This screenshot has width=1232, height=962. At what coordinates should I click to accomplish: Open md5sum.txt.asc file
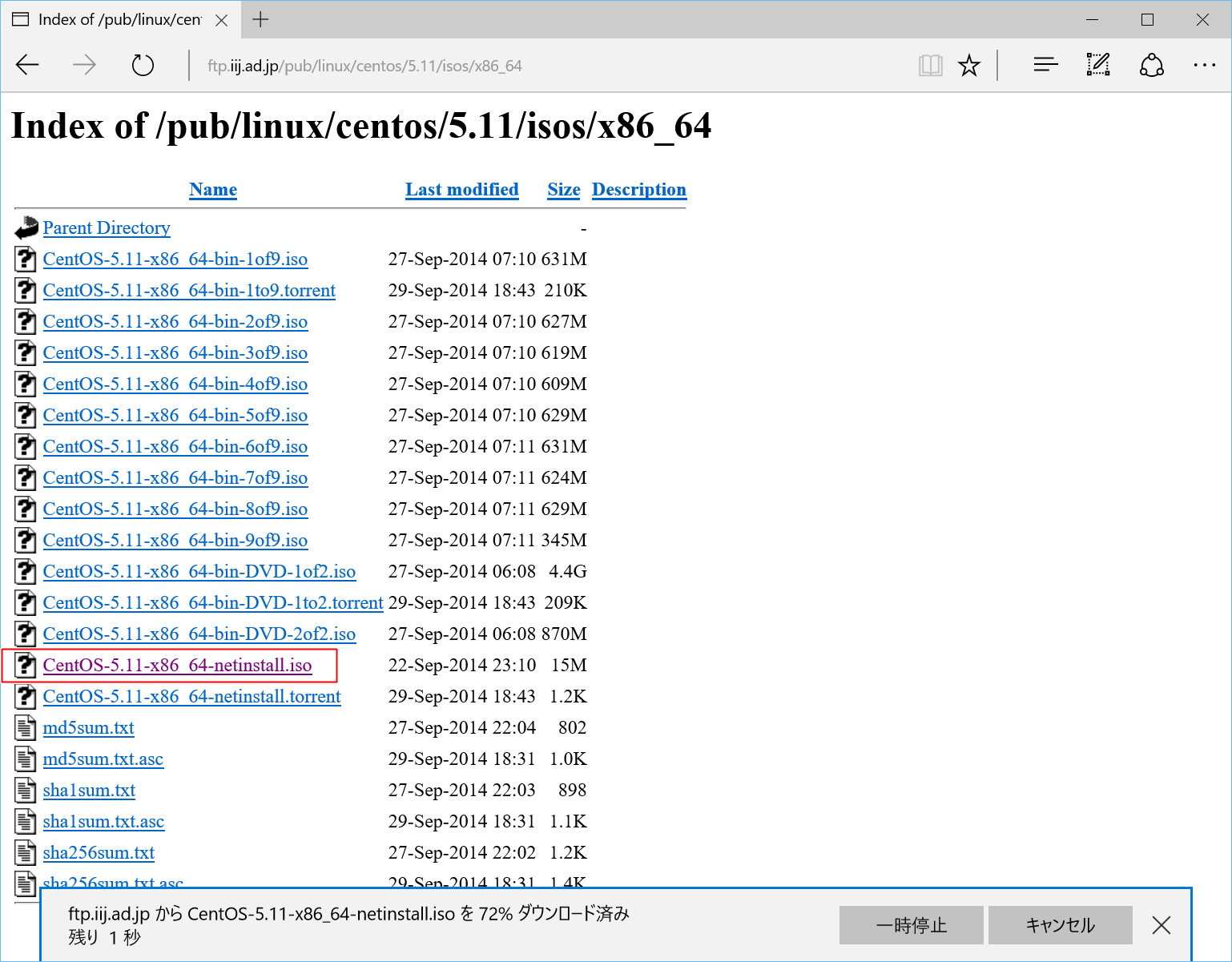coord(103,759)
